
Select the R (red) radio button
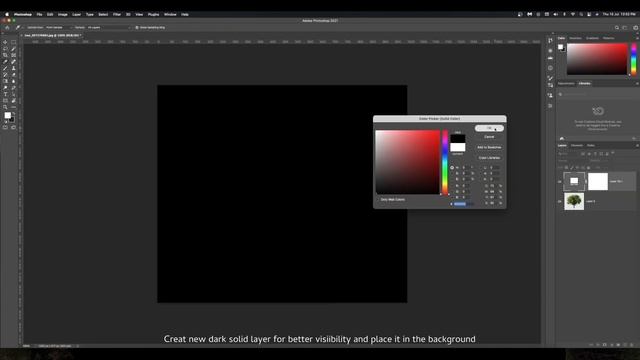pos(452,186)
